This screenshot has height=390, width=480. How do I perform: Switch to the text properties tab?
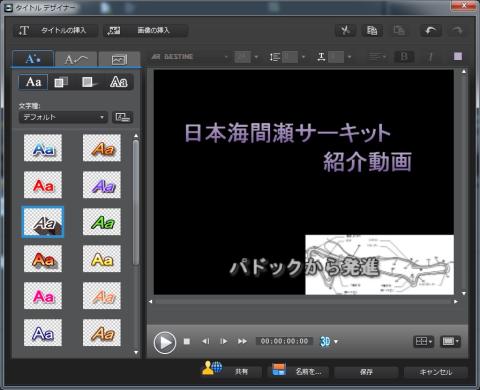(33, 59)
